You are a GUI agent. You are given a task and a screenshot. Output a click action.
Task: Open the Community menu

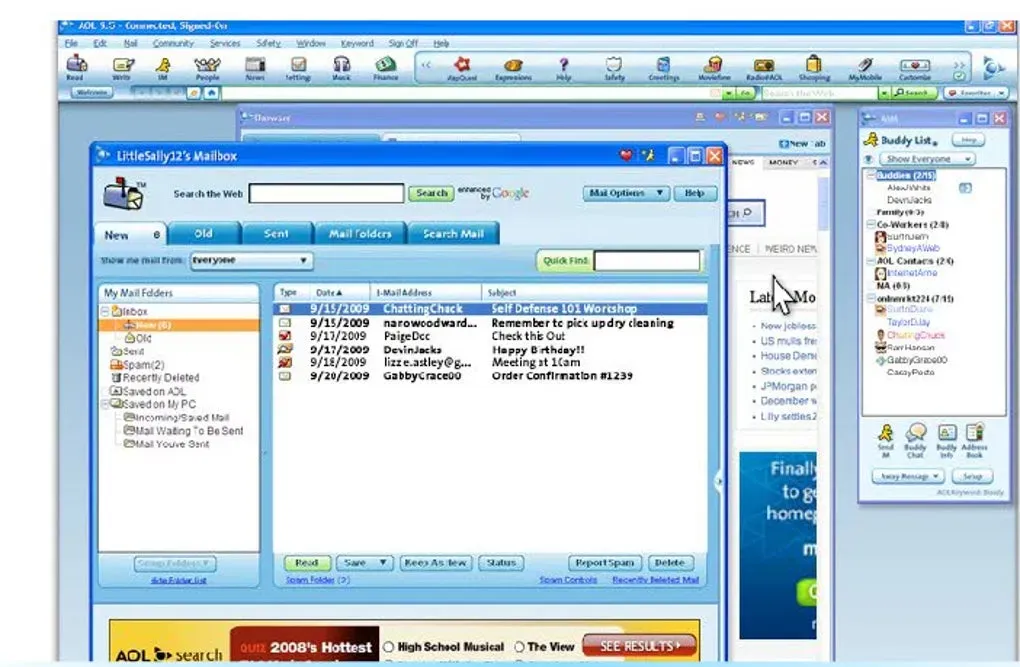(x=173, y=44)
